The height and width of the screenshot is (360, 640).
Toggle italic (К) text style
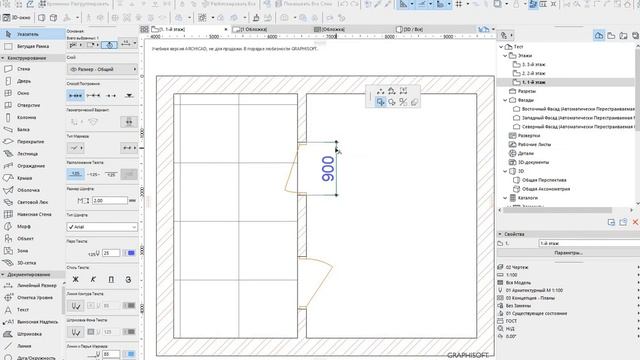[x=93, y=280]
